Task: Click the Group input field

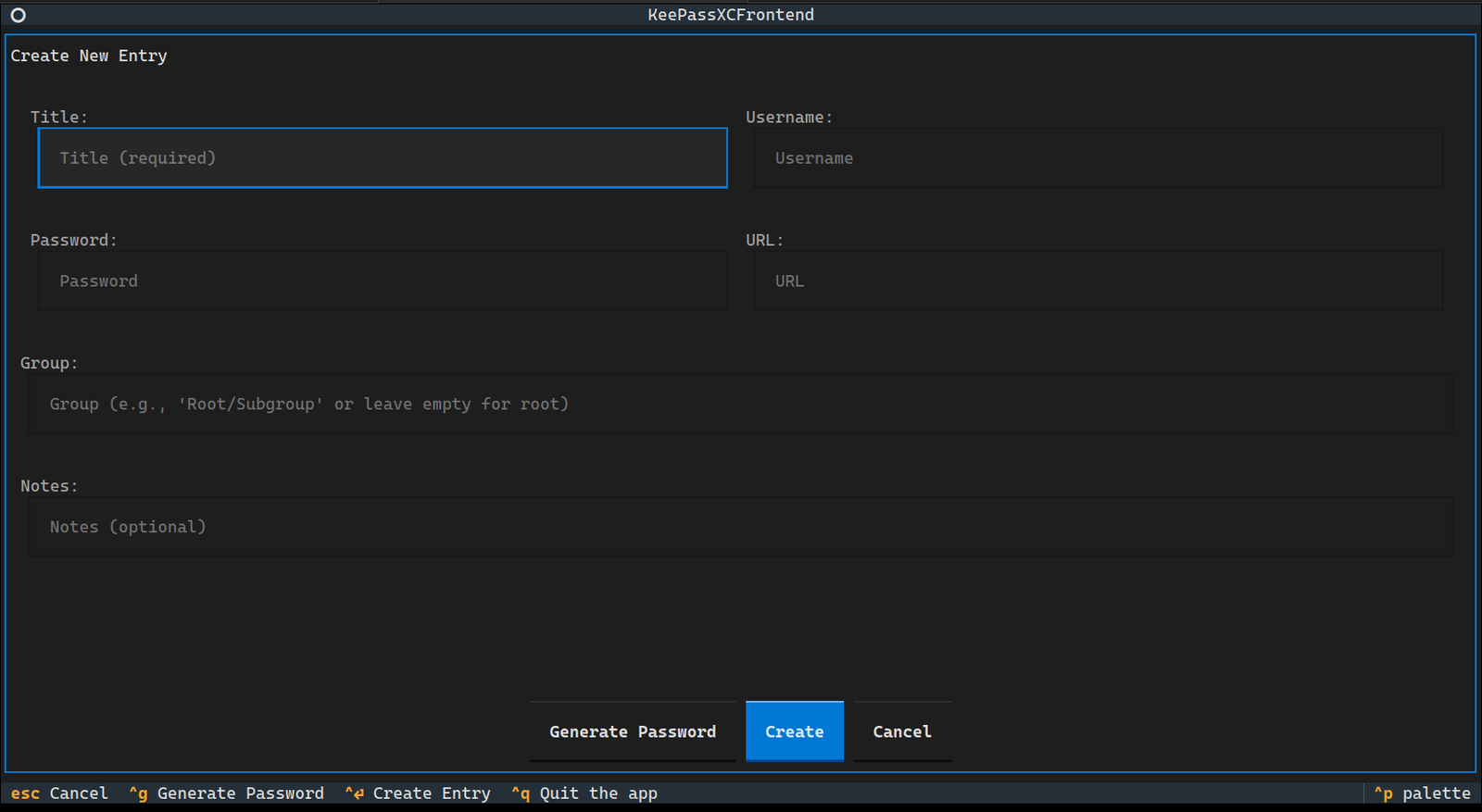Action: [x=741, y=404]
